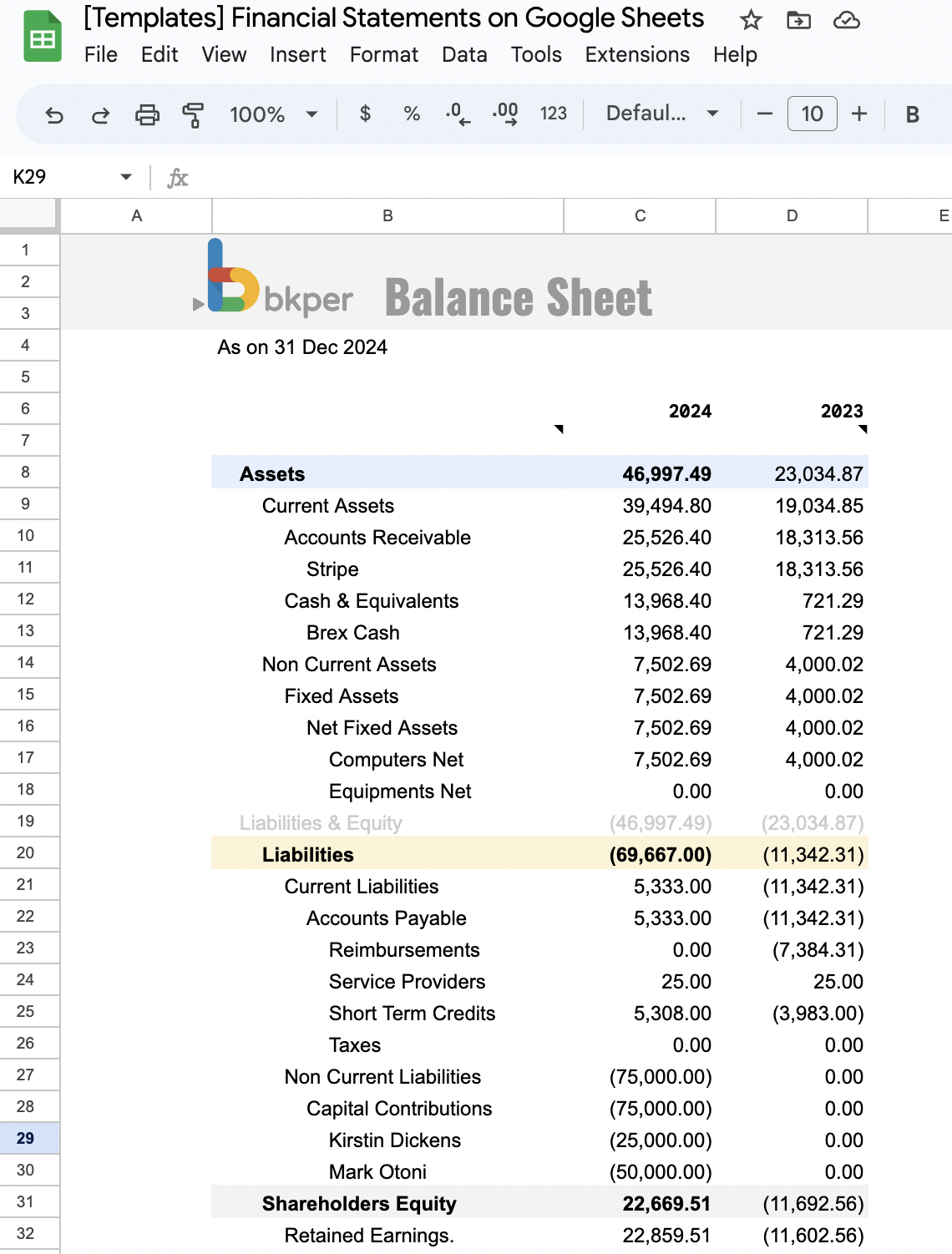
Task: Format selection as currency
Action: (x=365, y=114)
